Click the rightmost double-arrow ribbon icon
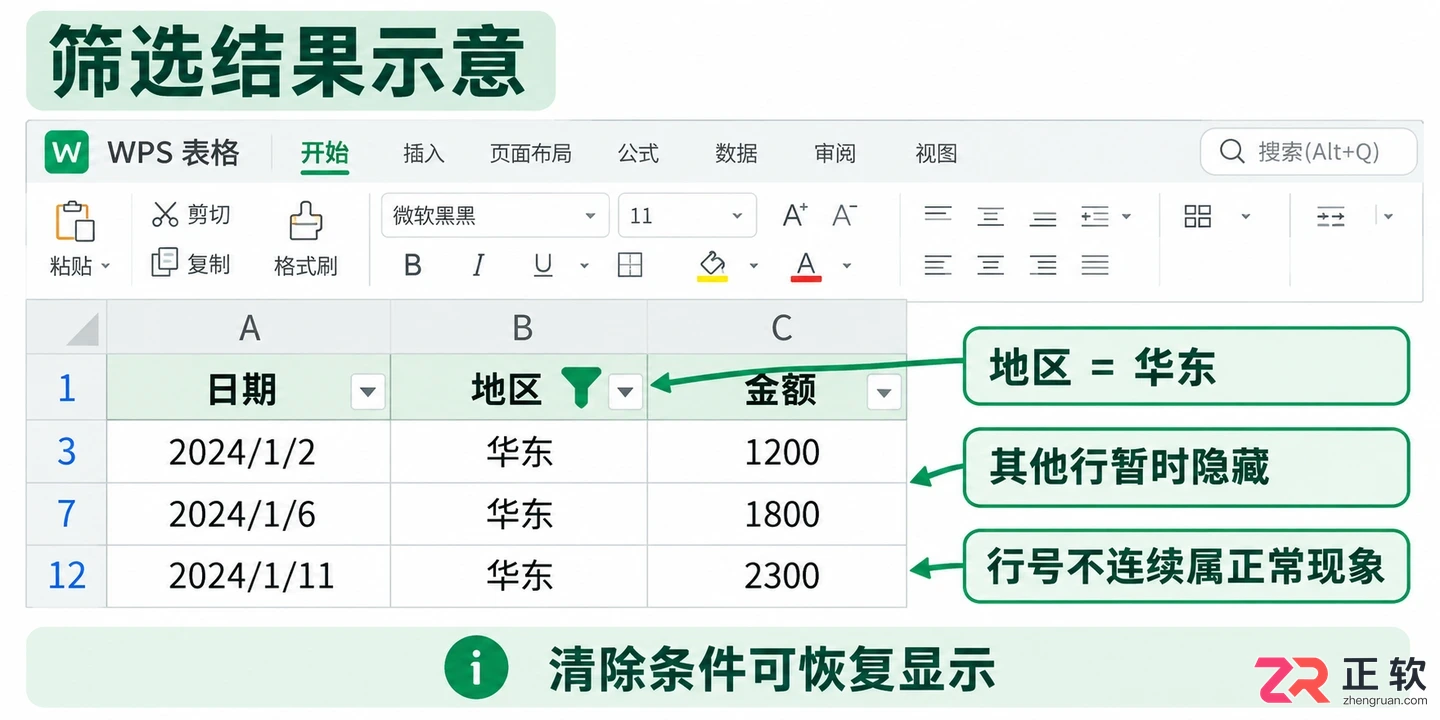The image size is (1440, 720). 1331,216
